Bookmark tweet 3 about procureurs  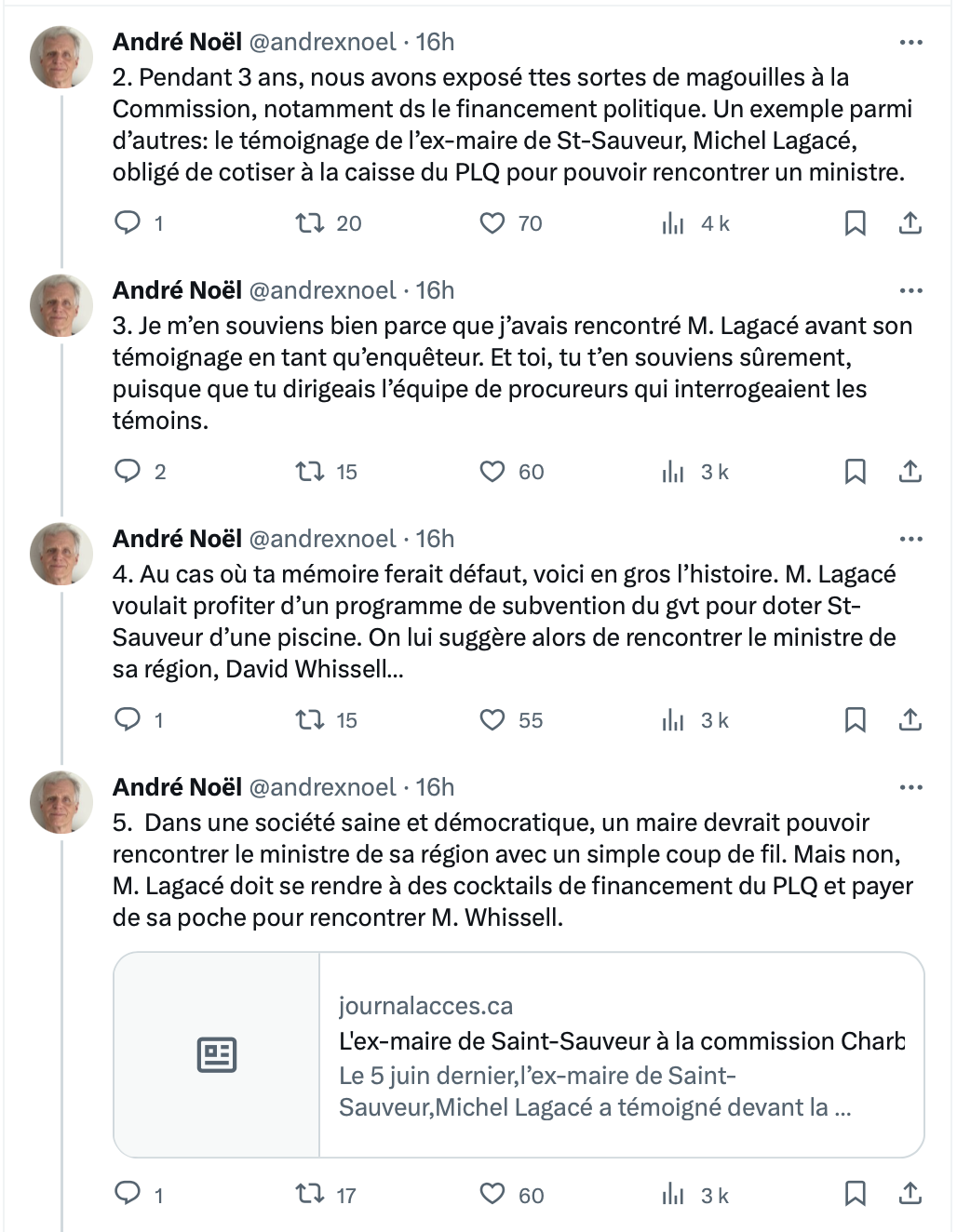(x=855, y=472)
